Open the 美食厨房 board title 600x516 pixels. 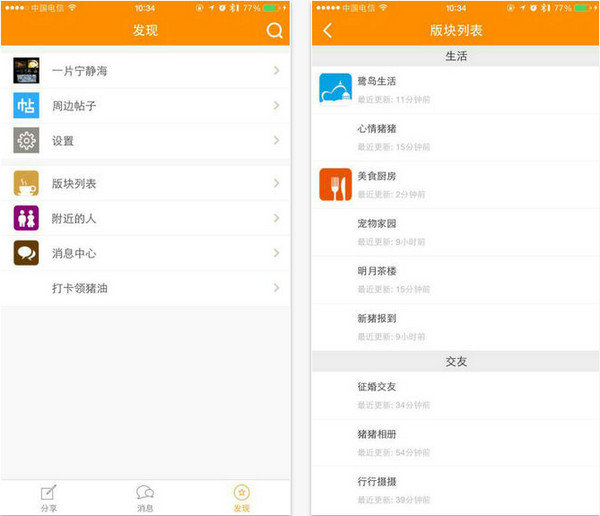tap(377, 176)
